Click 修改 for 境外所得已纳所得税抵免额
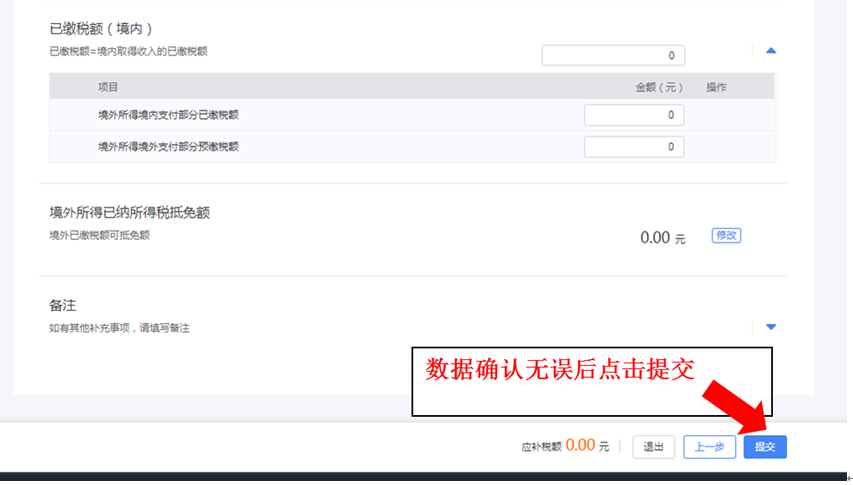Viewport: 853px width, 485px height. (726, 235)
